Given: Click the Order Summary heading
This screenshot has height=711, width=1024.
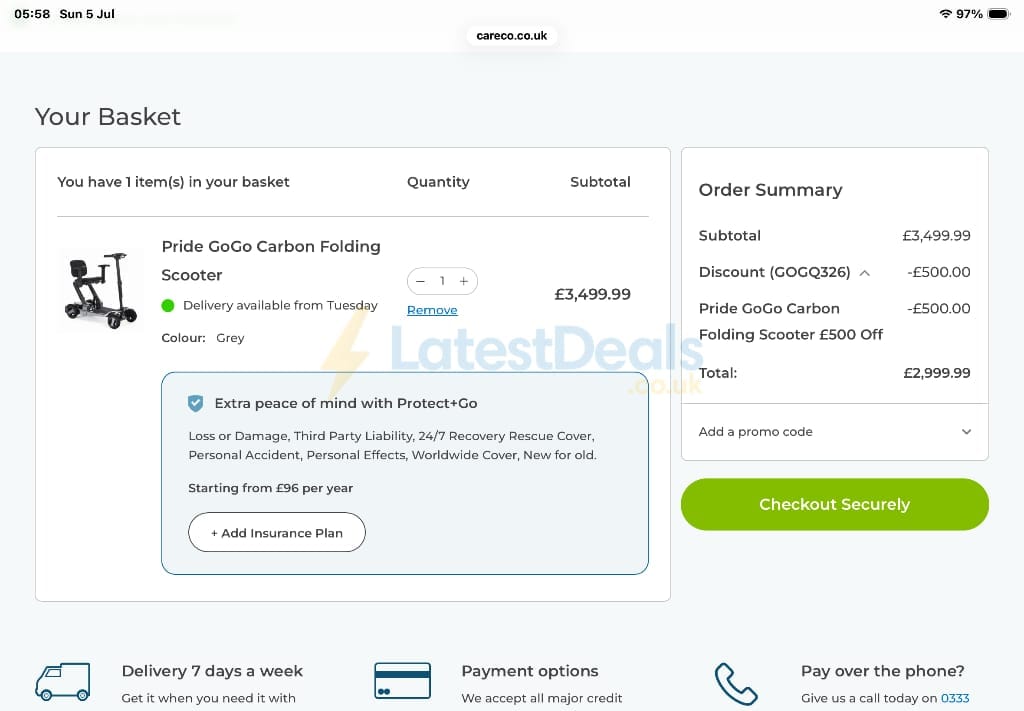Looking at the screenshot, I should [771, 190].
